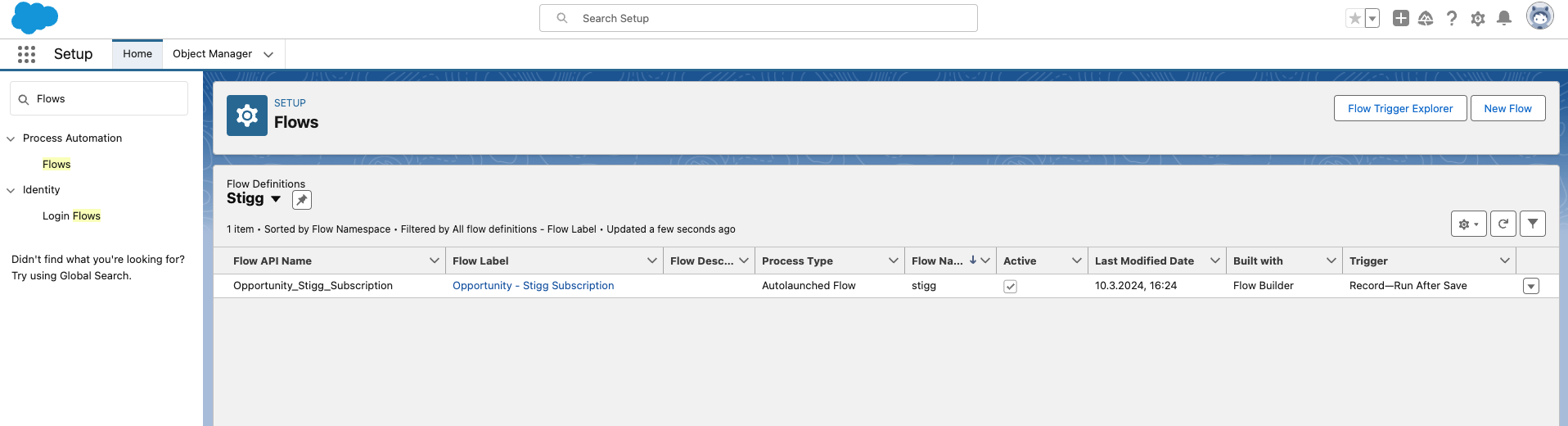
Task: Sort by Flow API Name header
Action: [273, 261]
